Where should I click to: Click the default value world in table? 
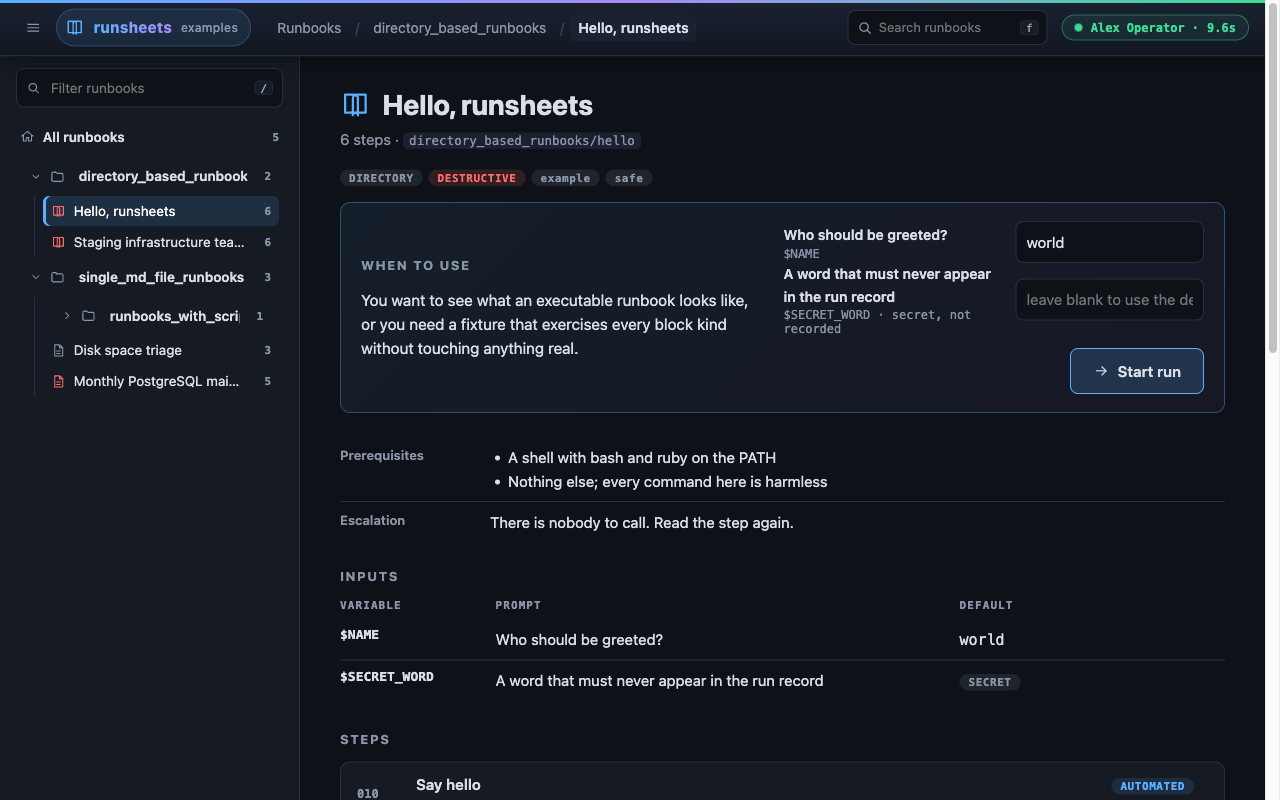click(x=981, y=640)
